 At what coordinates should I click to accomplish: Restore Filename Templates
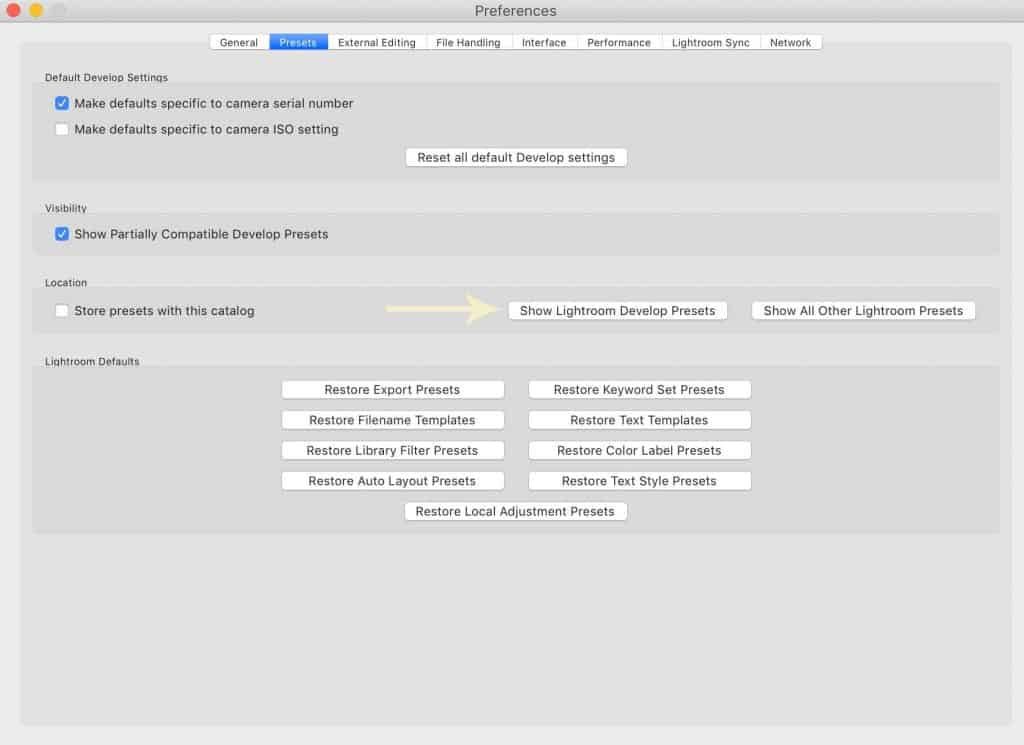click(x=392, y=420)
